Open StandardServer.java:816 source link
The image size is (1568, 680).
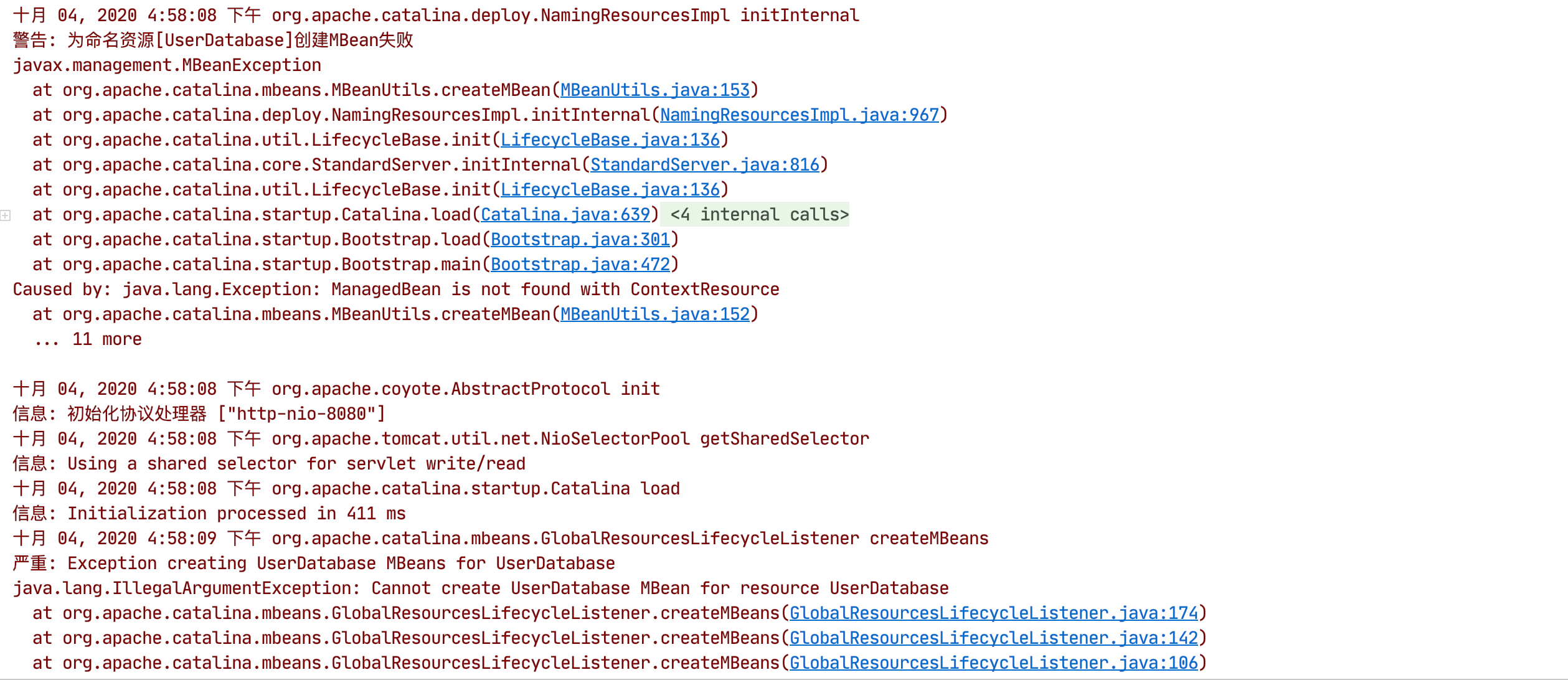[704, 165]
